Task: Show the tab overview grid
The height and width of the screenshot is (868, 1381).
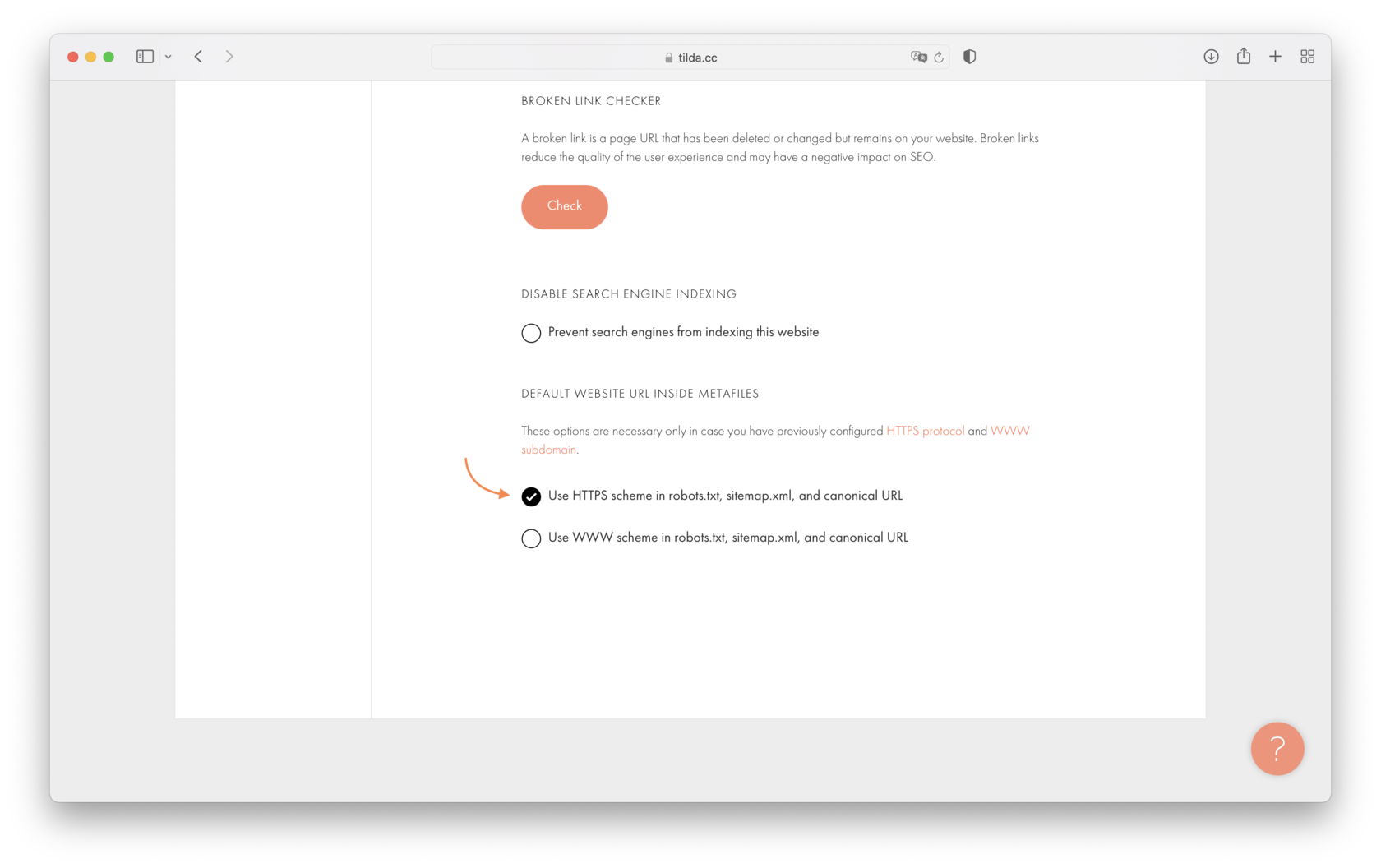Action: tap(1307, 57)
